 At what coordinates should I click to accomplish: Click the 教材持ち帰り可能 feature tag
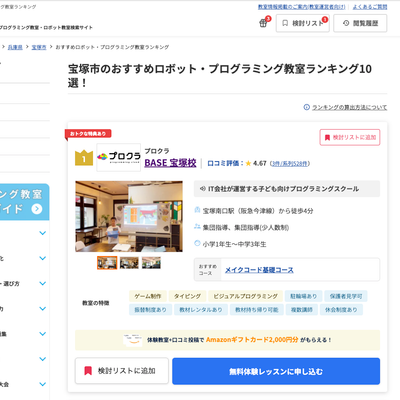(x=257, y=310)
